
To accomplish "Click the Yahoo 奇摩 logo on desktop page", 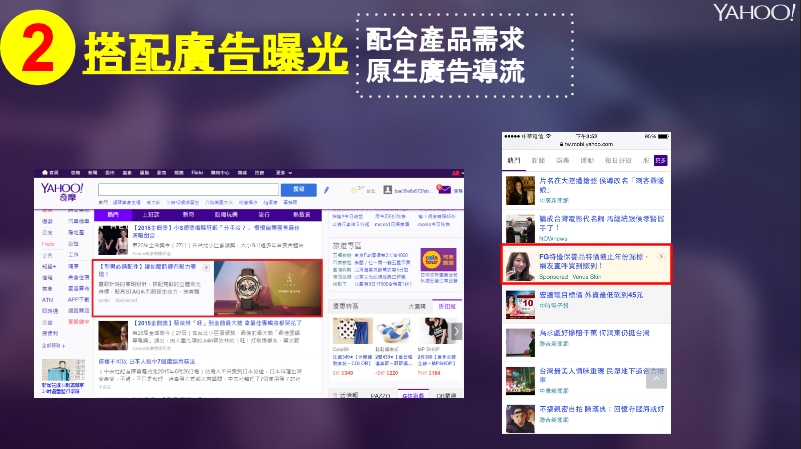I will click(63, 190).
